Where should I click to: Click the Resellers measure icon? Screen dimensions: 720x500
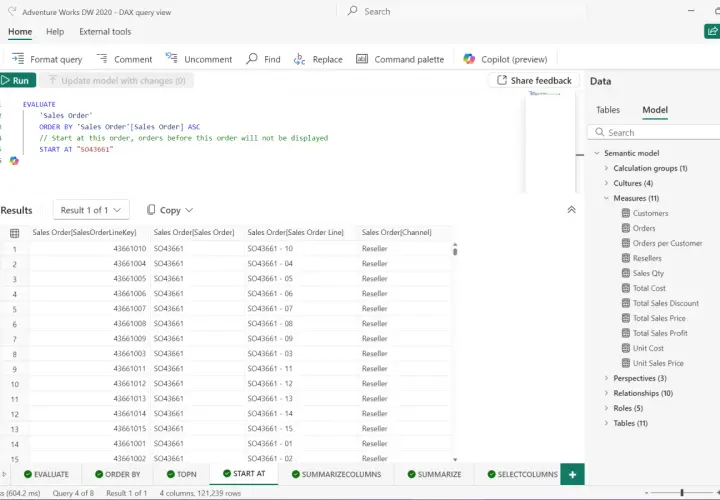point(625,258)
